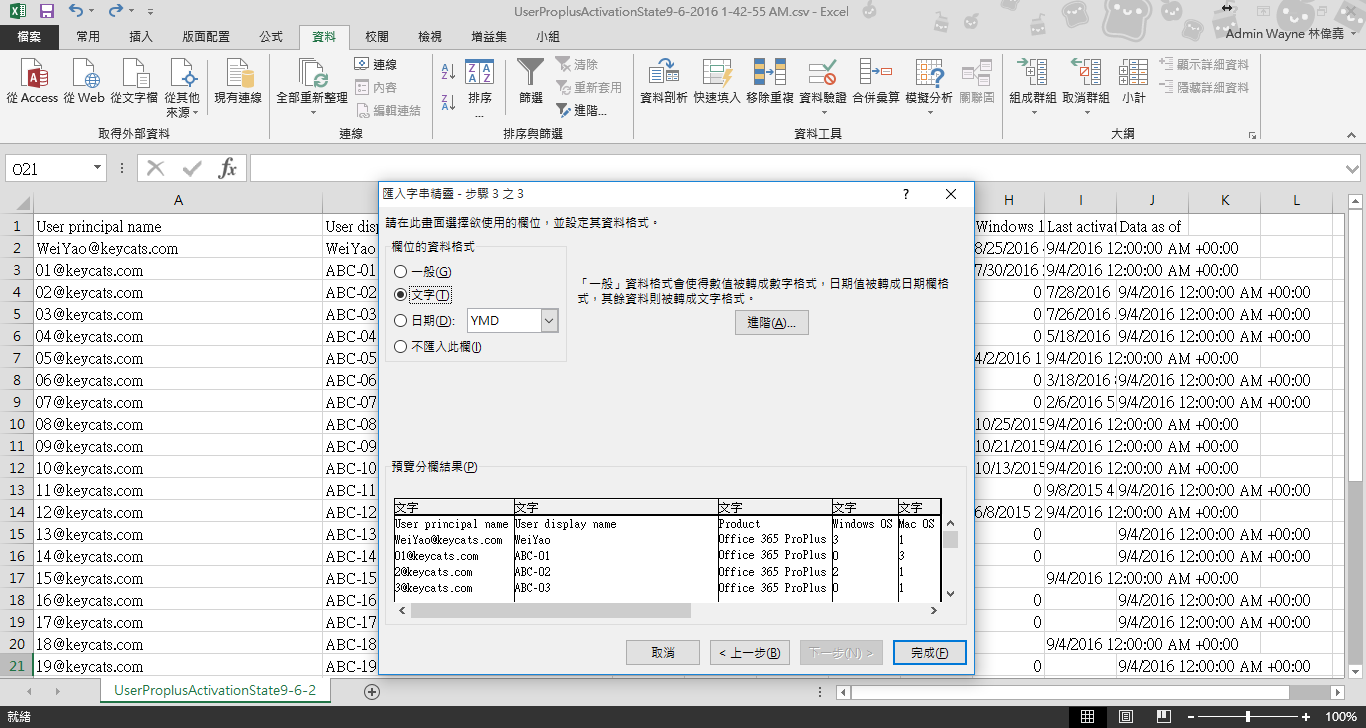This screenshot has width=1366, height=728.
Task: Open the YMD date format dropdown
Action: pos(548,321)
